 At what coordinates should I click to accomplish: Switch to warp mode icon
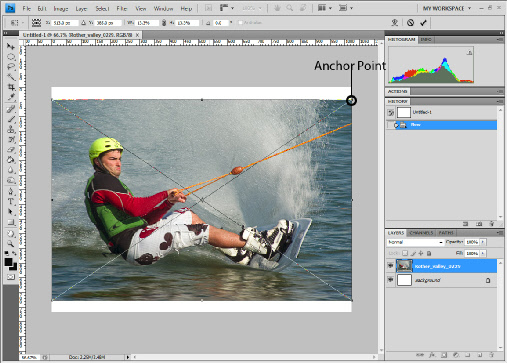tap(395, 23)
